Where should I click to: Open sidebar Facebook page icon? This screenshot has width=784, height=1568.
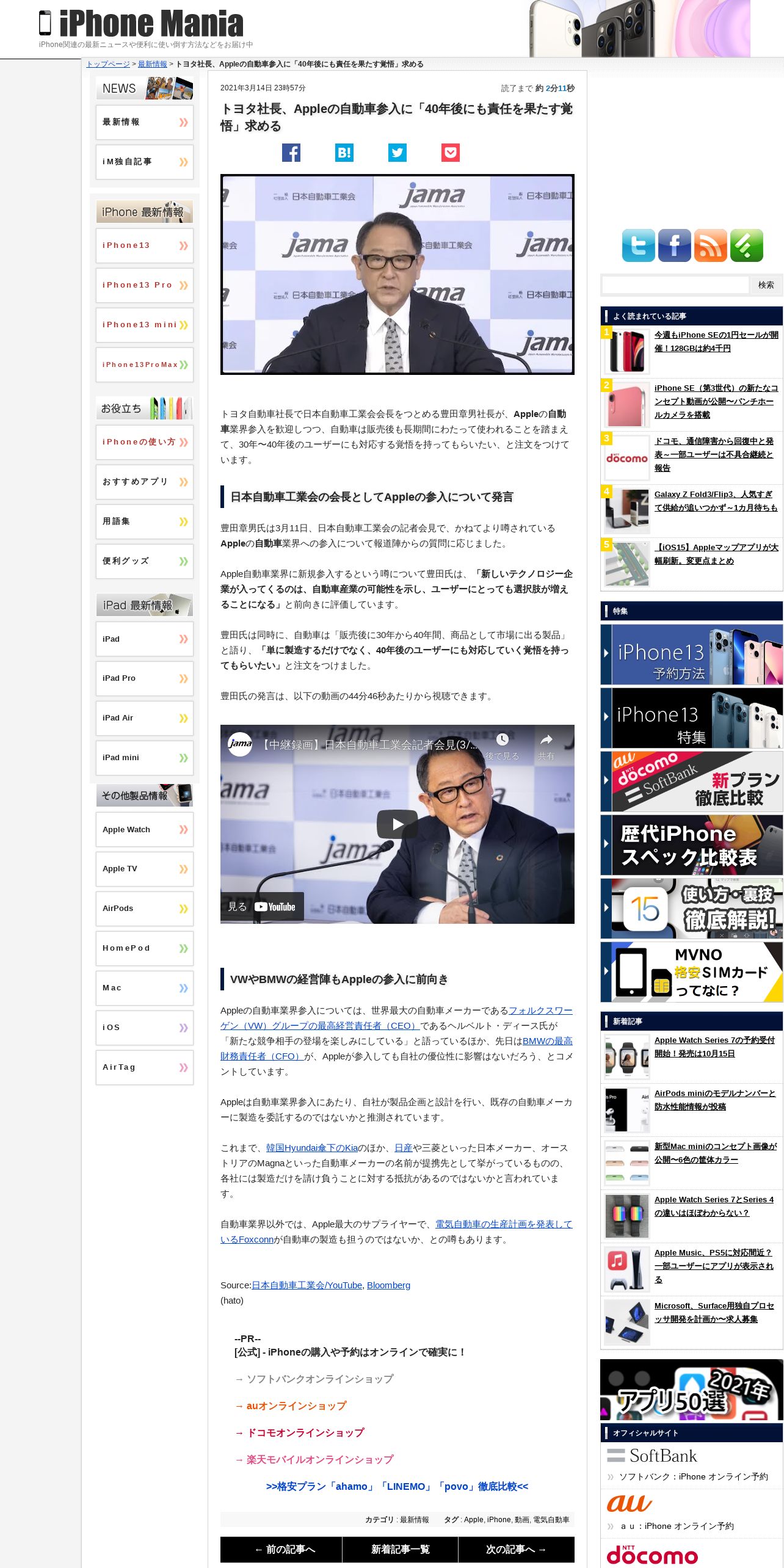click(674, 245)
